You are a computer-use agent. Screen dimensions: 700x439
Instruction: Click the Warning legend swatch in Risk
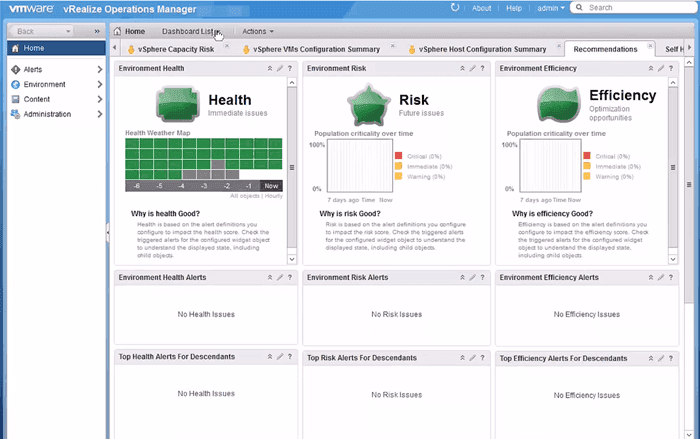(x=399, y=176)
